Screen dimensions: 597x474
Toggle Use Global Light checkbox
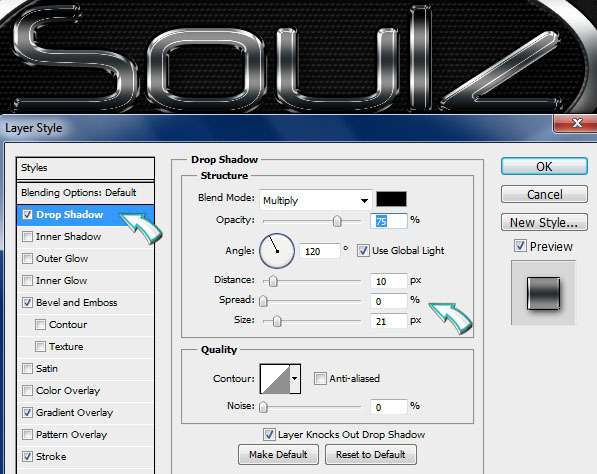tap(363, 251)
